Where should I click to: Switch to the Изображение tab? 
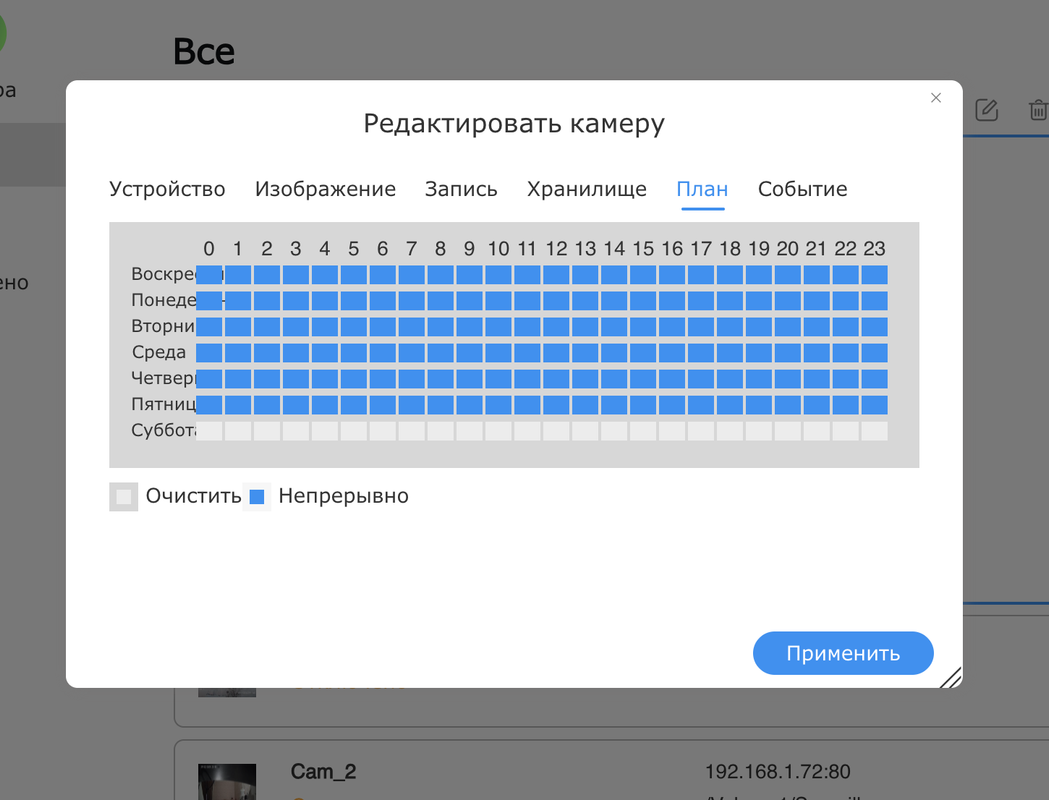325,189
